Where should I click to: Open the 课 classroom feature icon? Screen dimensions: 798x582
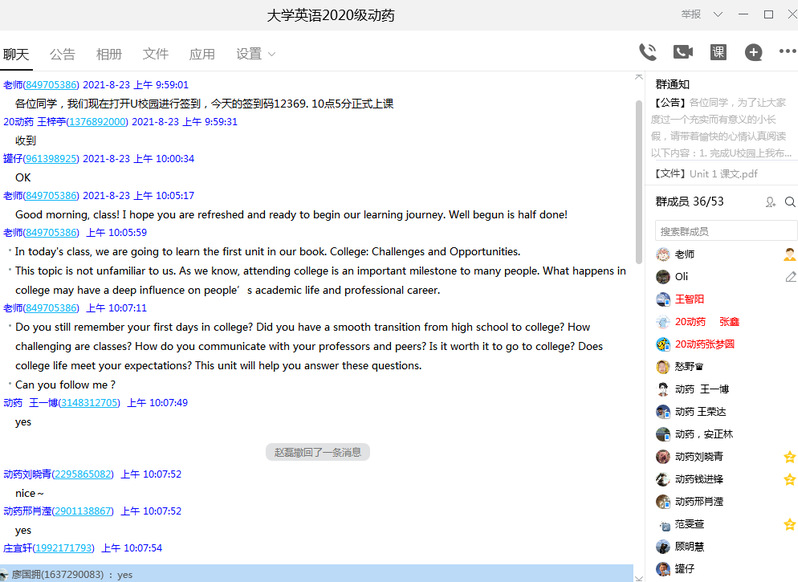click(x=718, y=52)
